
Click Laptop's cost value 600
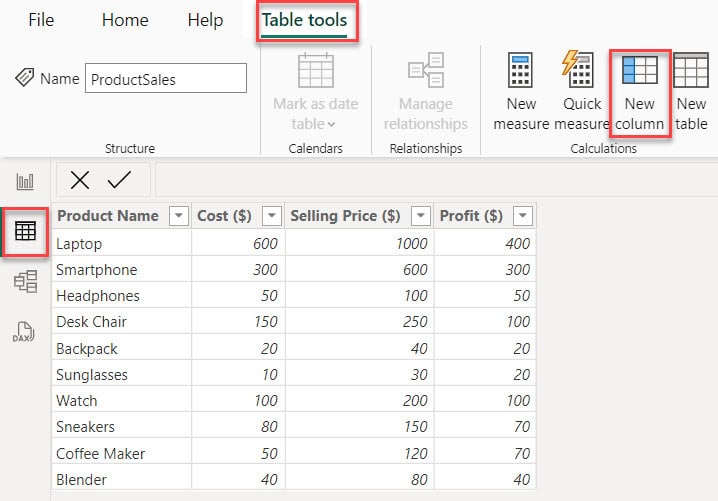(238, 244)
